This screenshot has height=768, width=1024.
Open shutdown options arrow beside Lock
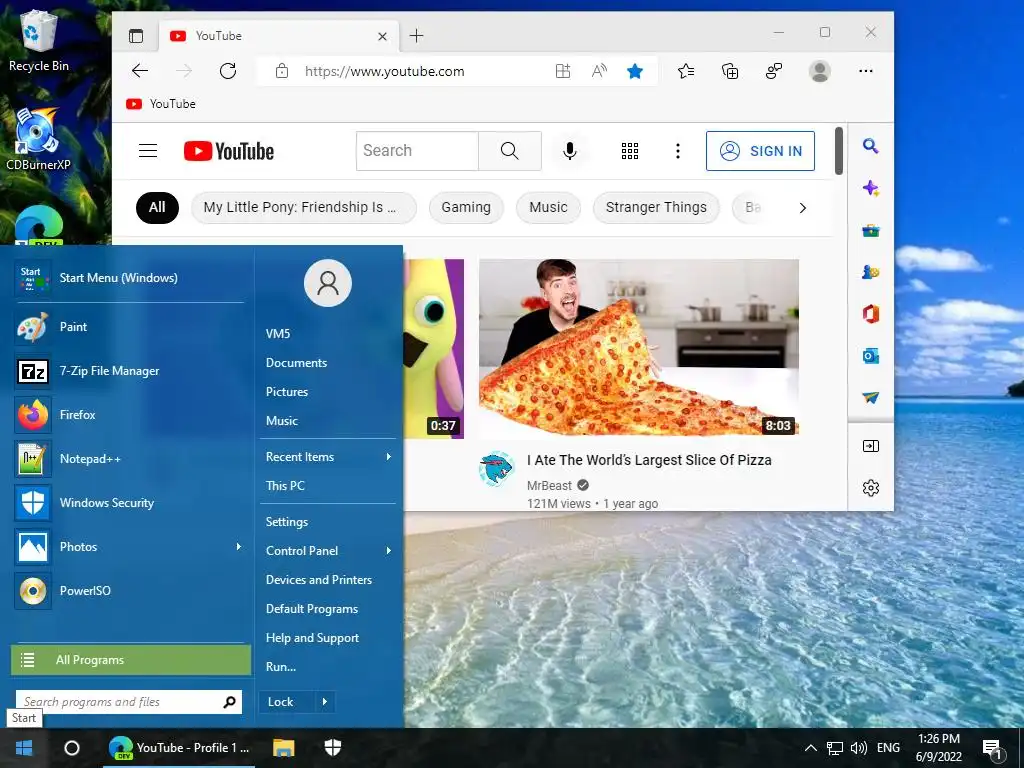[325, 702]
